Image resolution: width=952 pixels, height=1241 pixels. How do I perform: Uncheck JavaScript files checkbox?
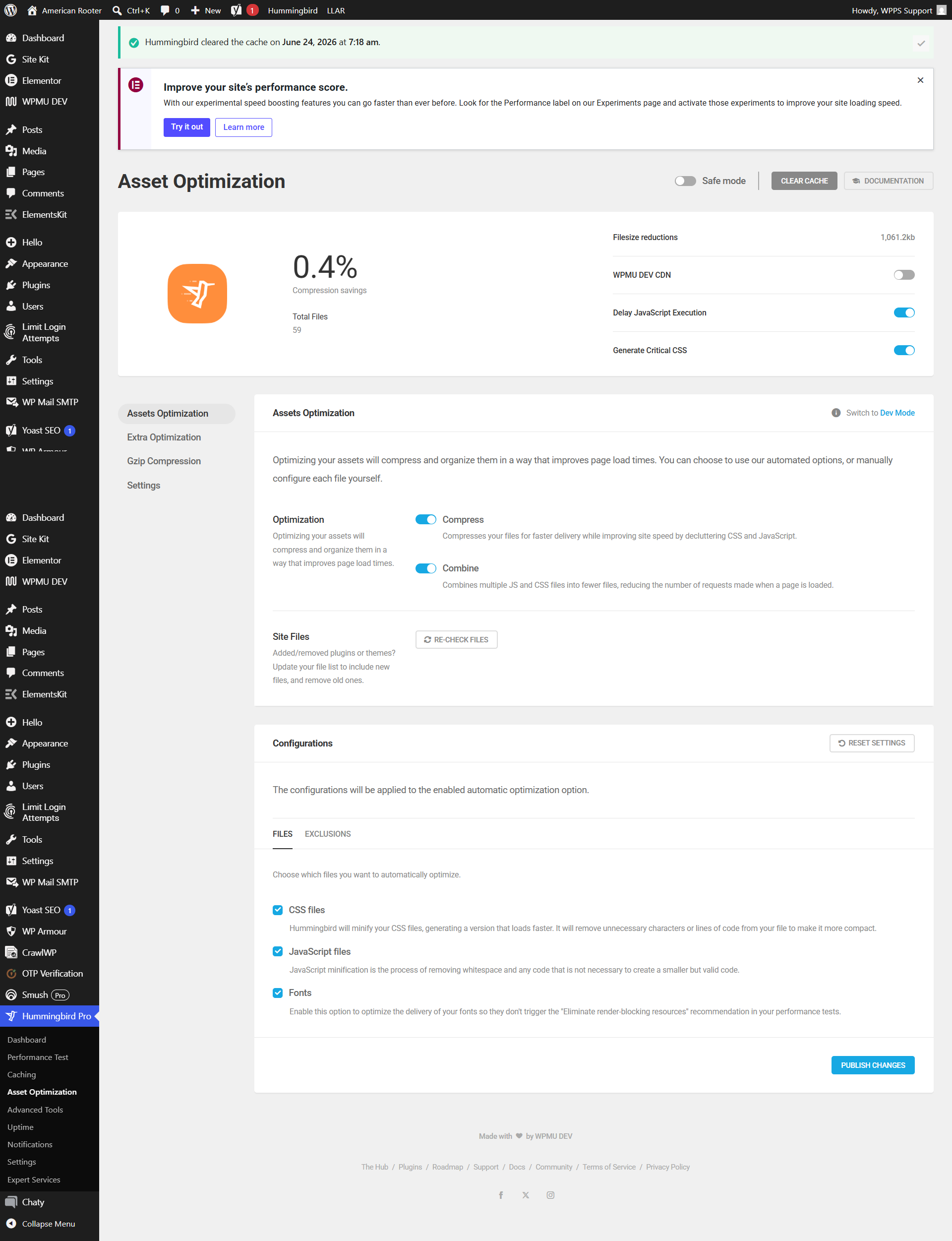tap(278, 951)
